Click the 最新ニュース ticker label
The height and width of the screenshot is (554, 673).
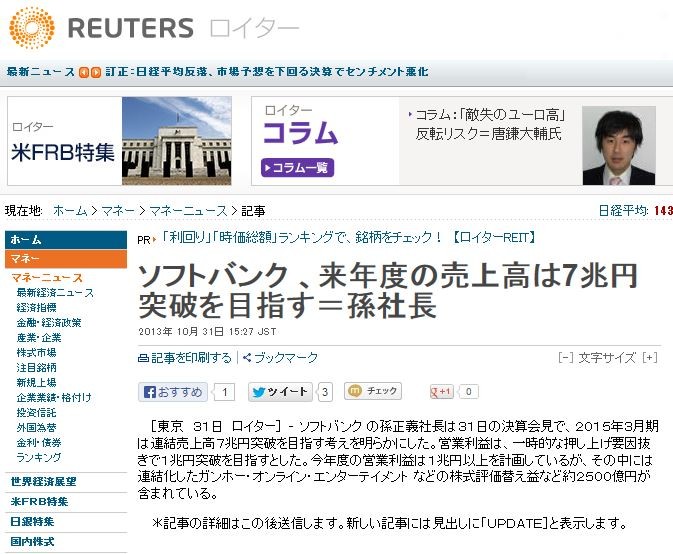click(x=40, y=72)
